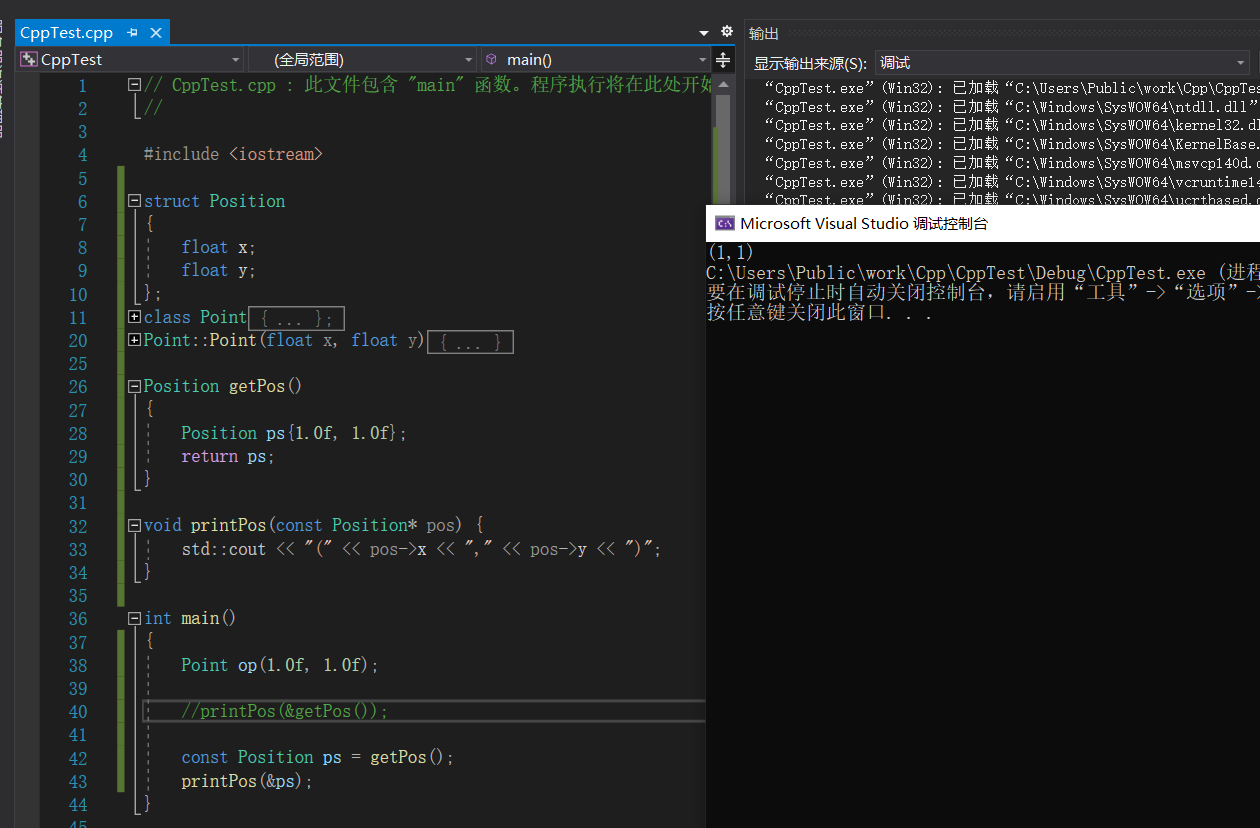Close the CppTest.cpp tab
Viewport: 1260px width, 828px height.
156,33
